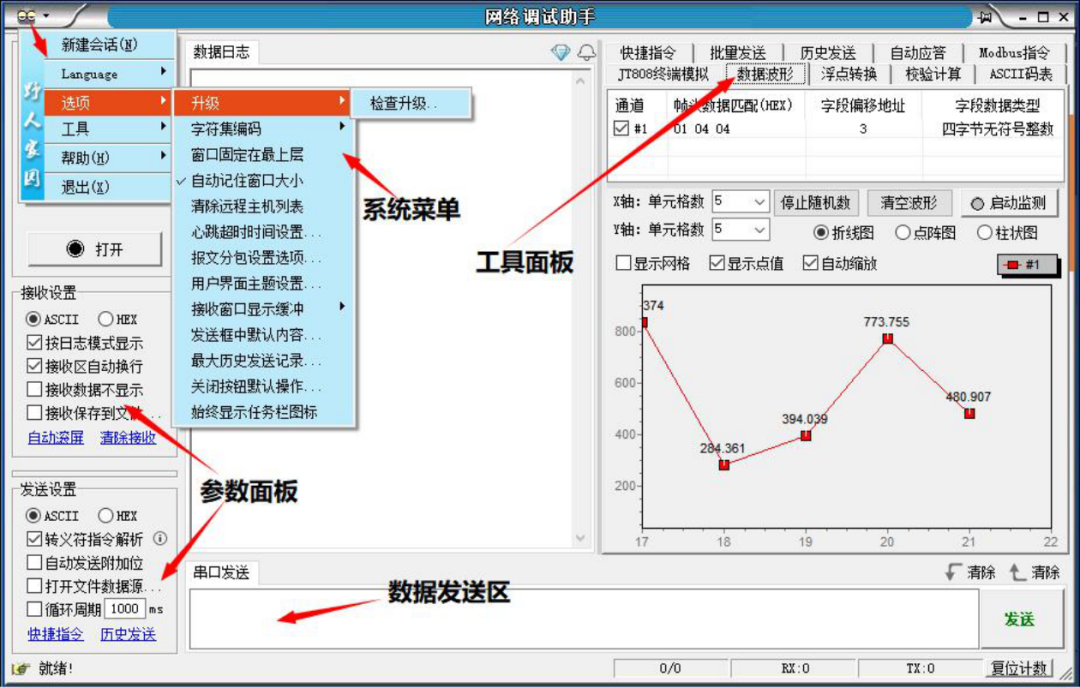Click the 停止随机数 button
The image size is (1080, 688).
pyautogui.click(x=815, y=202)
